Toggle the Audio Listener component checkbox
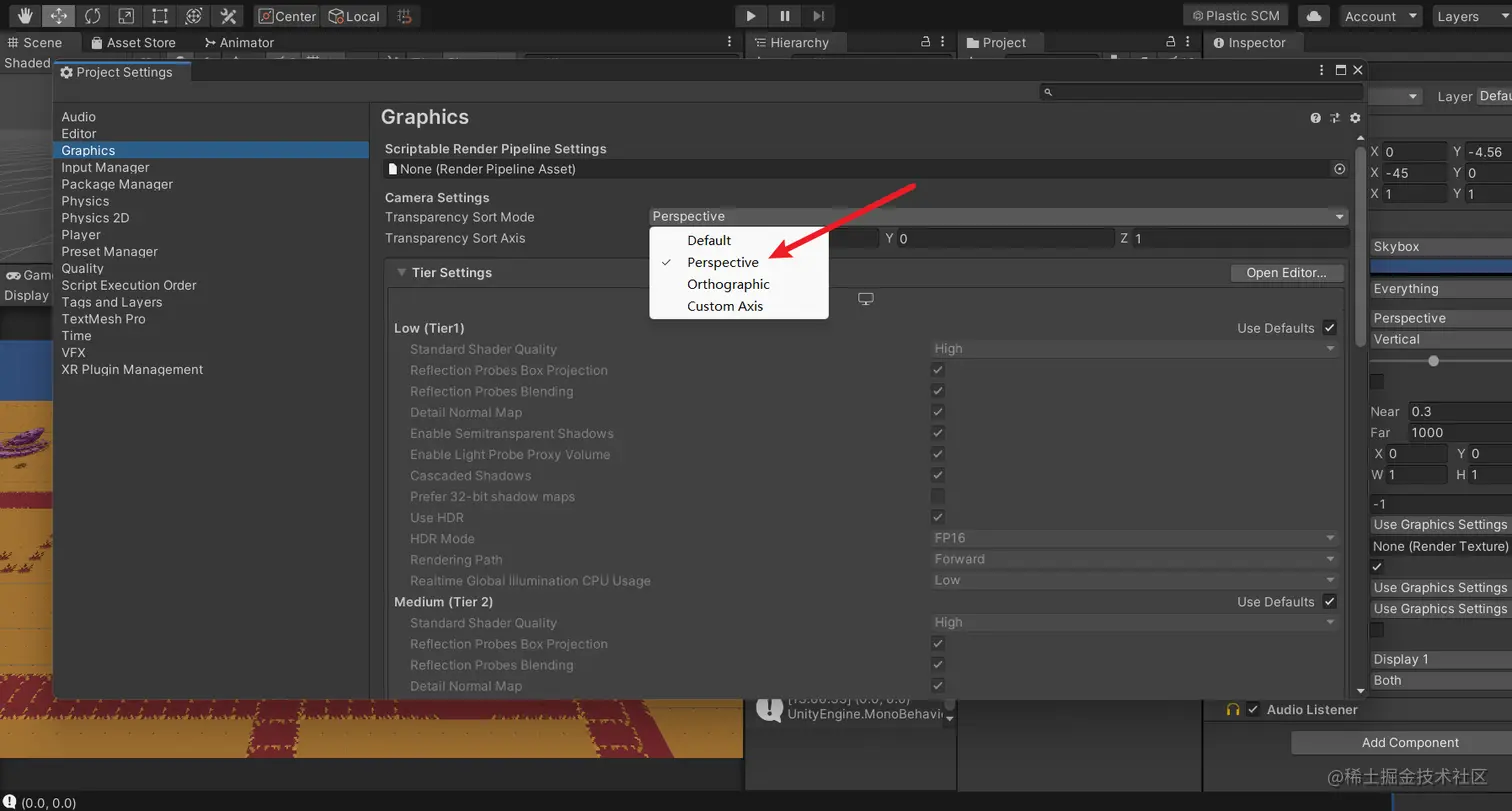The width and height of the screenshot is (1512, 811). 1253,710
